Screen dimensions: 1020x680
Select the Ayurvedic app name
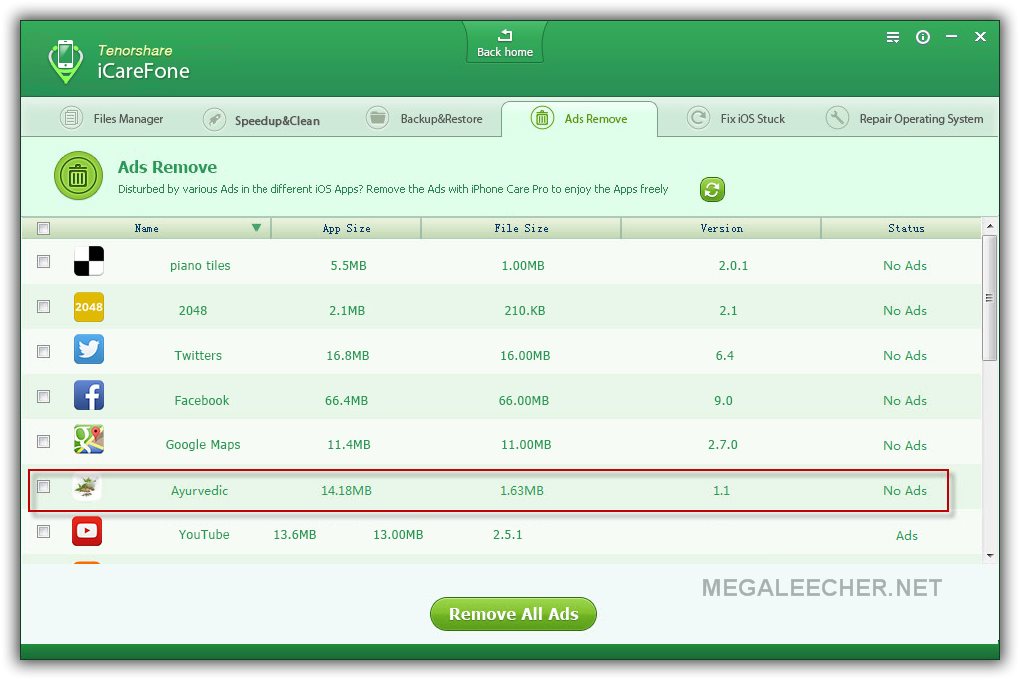[x=199, y=491]
